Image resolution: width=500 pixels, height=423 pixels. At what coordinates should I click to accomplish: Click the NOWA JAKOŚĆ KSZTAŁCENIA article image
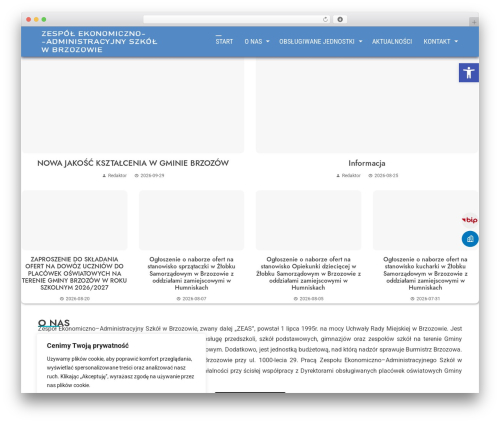pos(133,105)
